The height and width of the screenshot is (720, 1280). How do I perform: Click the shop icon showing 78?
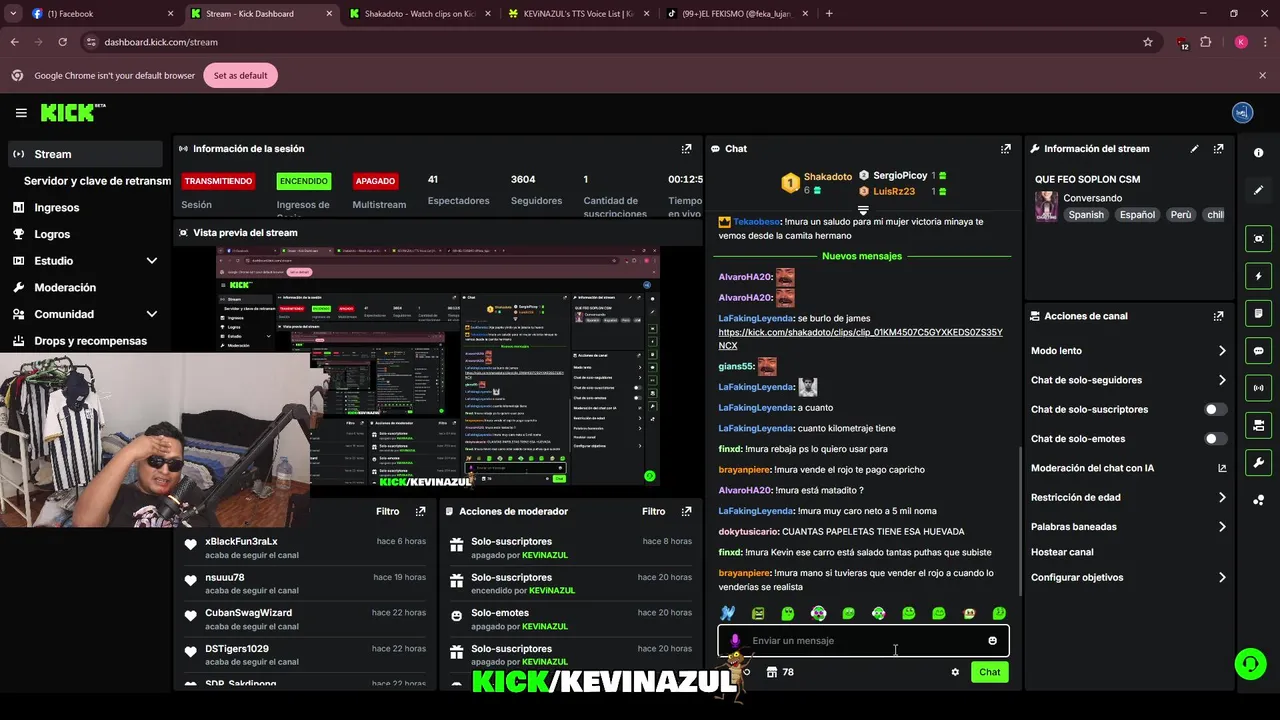tap(780, 672)
